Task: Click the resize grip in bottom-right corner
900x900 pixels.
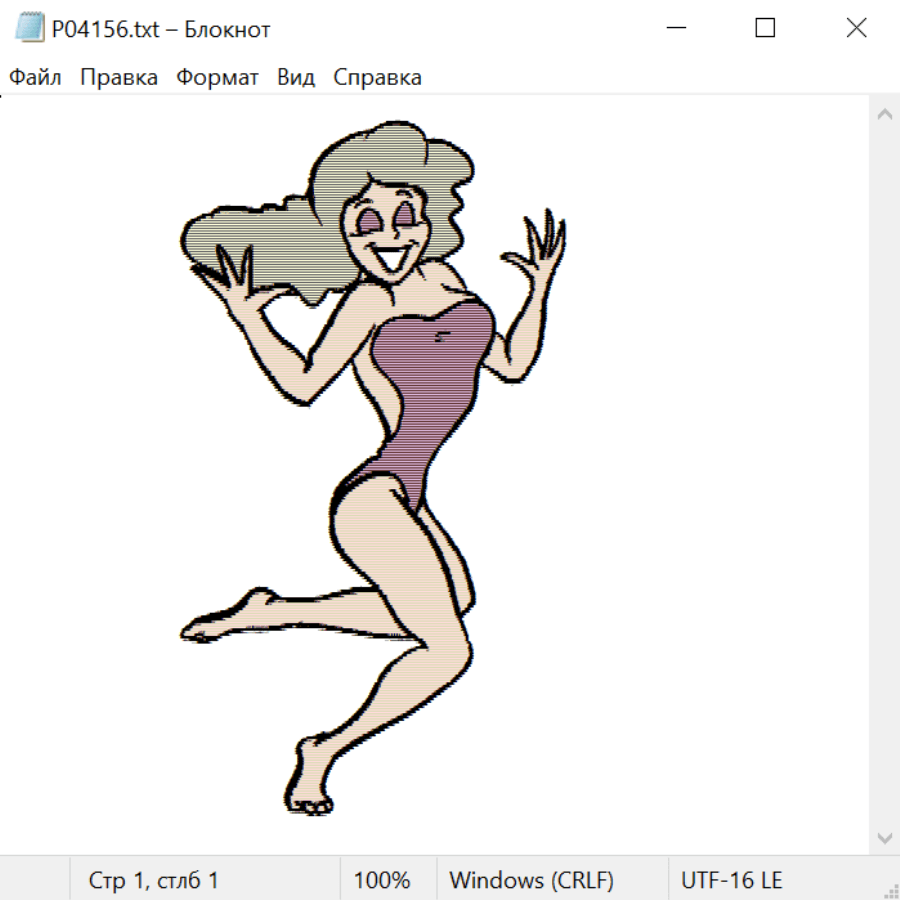Action: [891, 891]
